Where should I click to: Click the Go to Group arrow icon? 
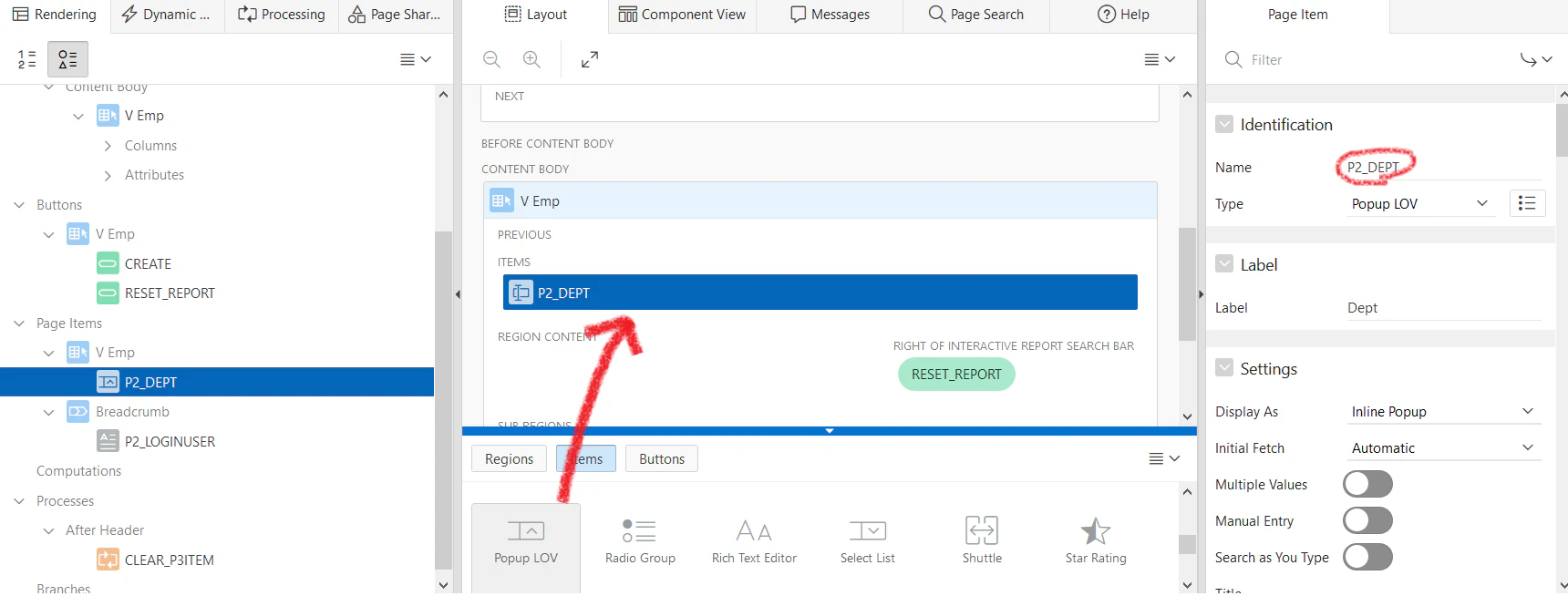(1535, 59)
